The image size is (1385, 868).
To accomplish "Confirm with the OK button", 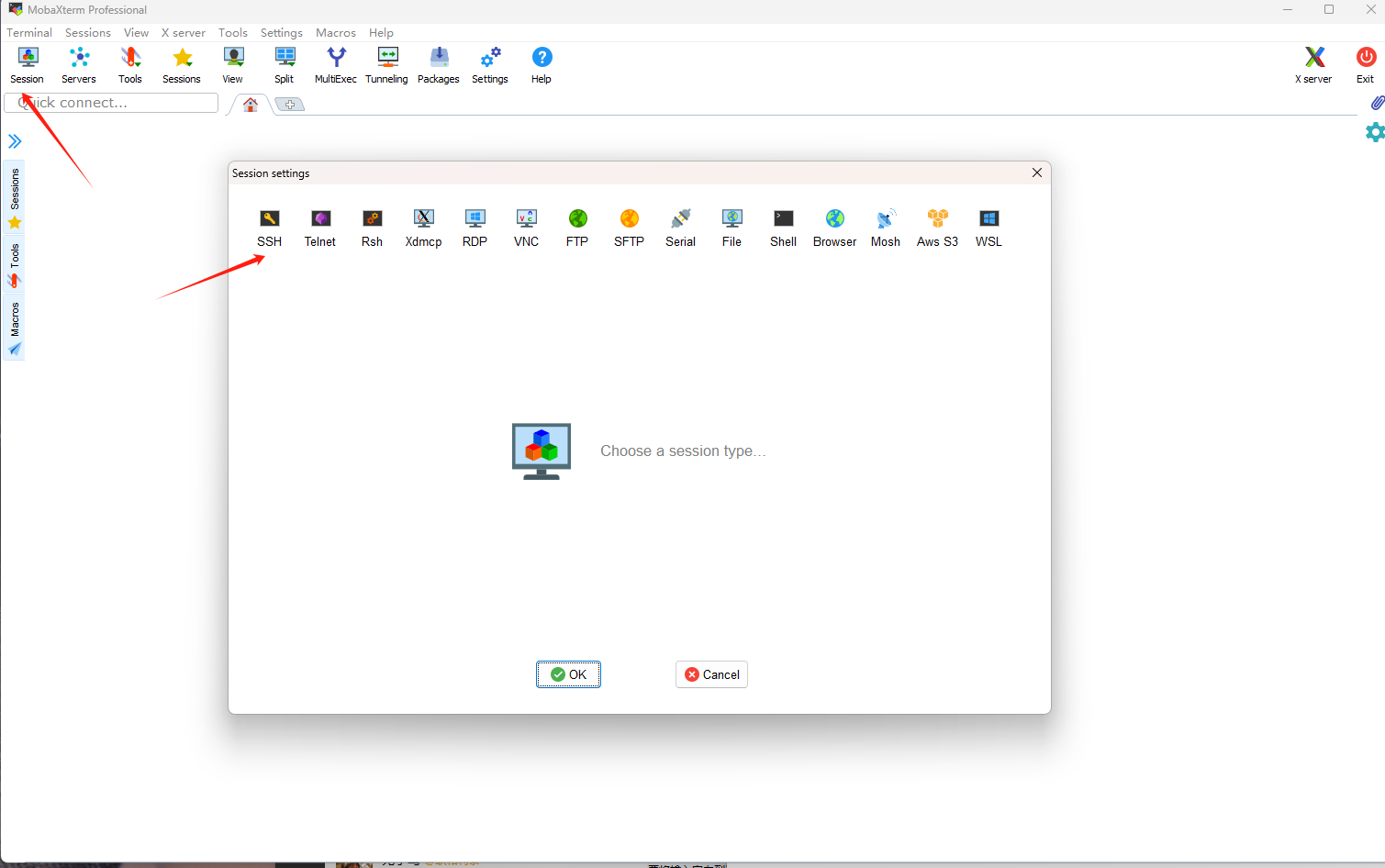I will point(568,674).
